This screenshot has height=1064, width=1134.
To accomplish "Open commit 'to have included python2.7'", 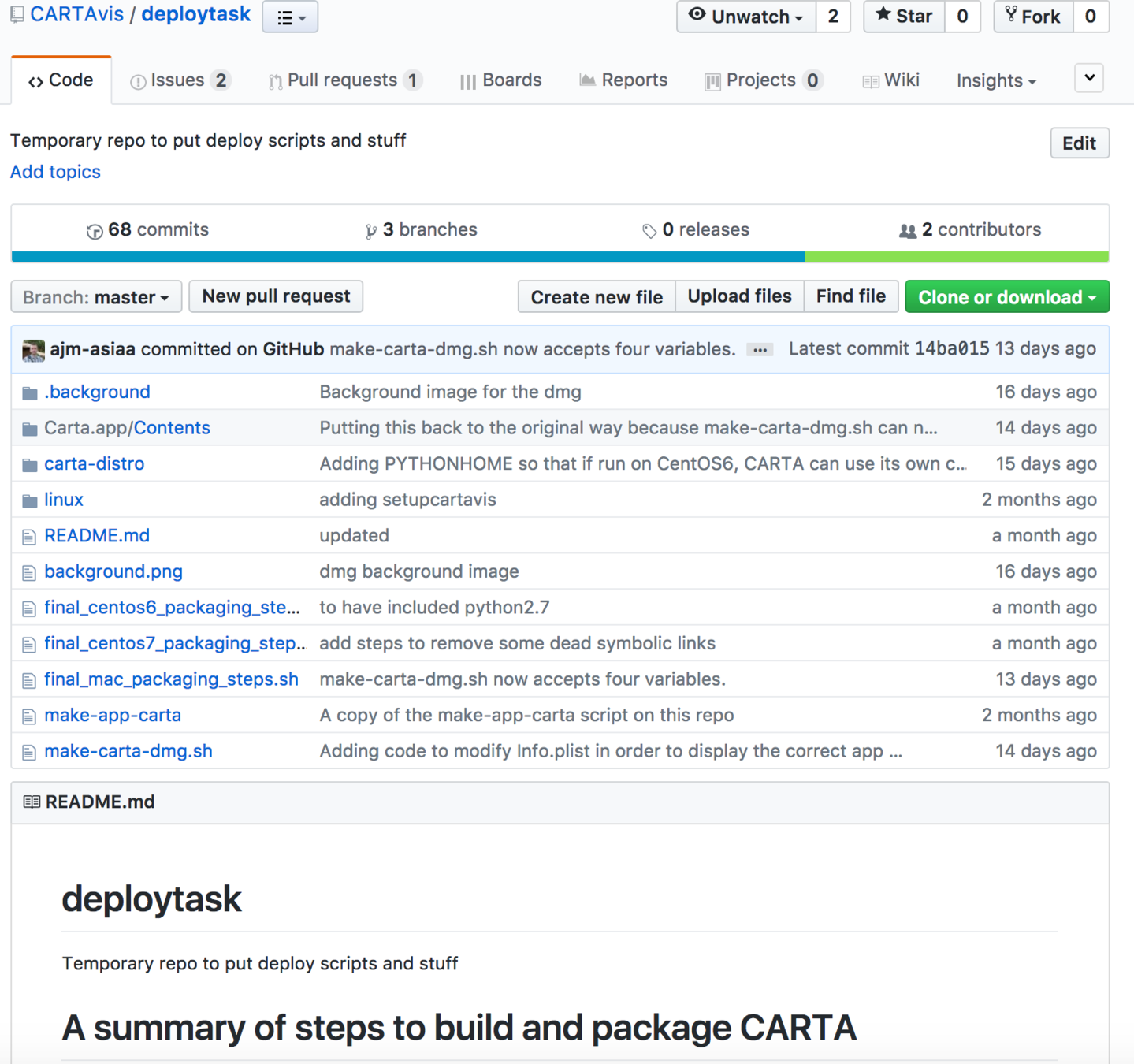I will coord(434,608).
